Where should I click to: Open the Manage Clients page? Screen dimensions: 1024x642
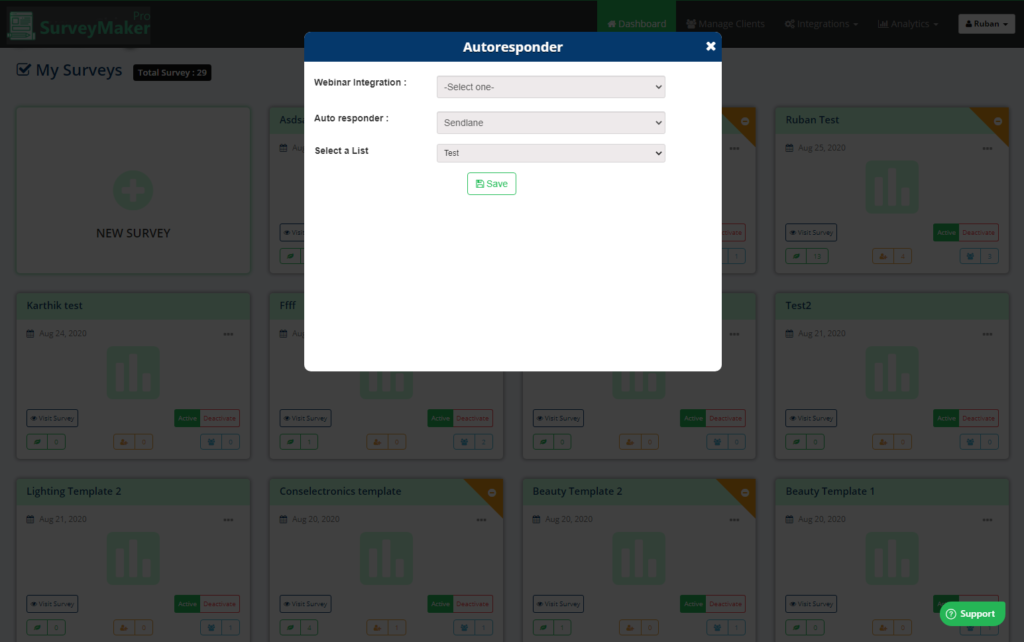[x=726, y=24]
